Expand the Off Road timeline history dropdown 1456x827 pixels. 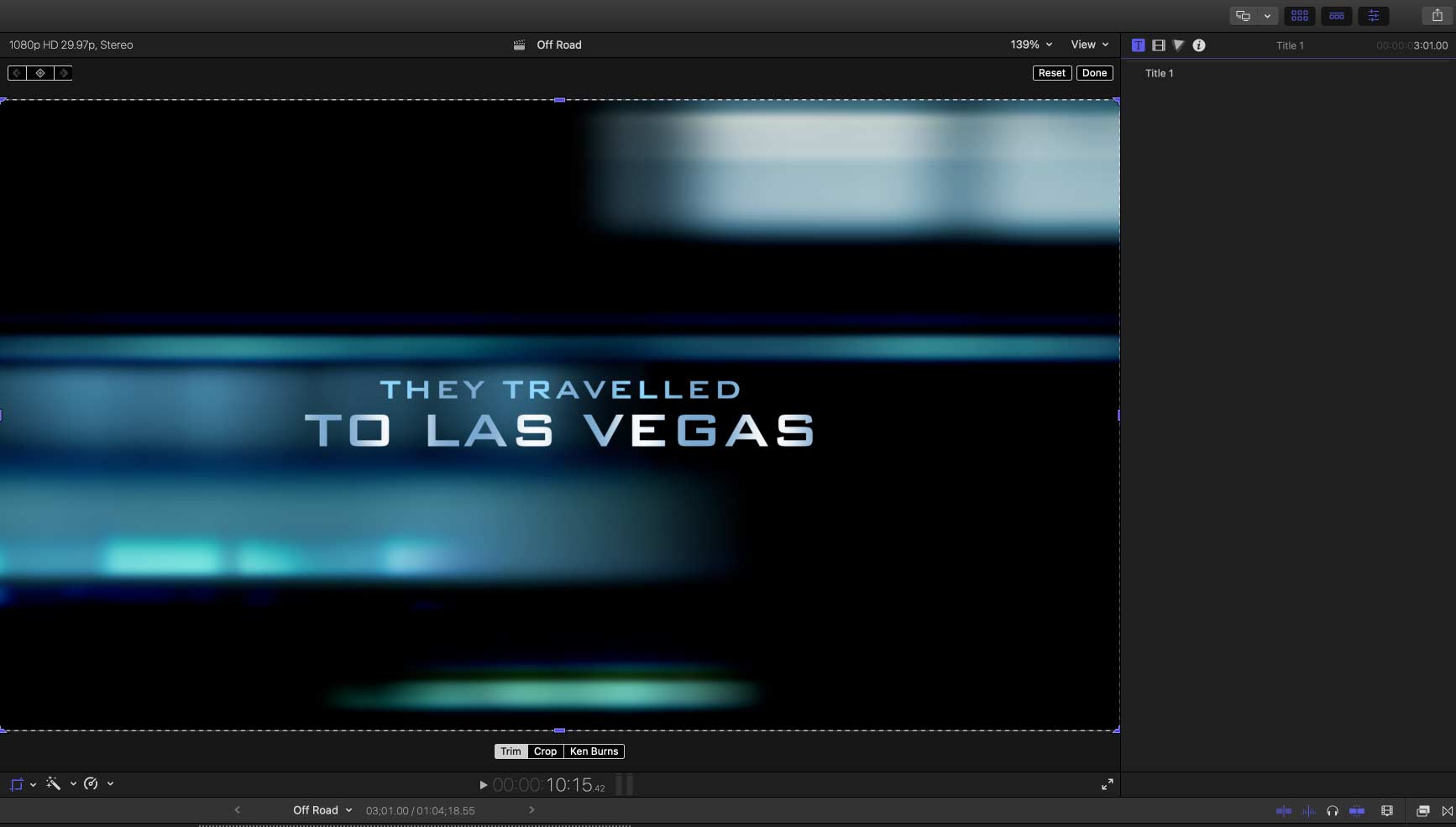pyautogui.click(x=322, y=810)
